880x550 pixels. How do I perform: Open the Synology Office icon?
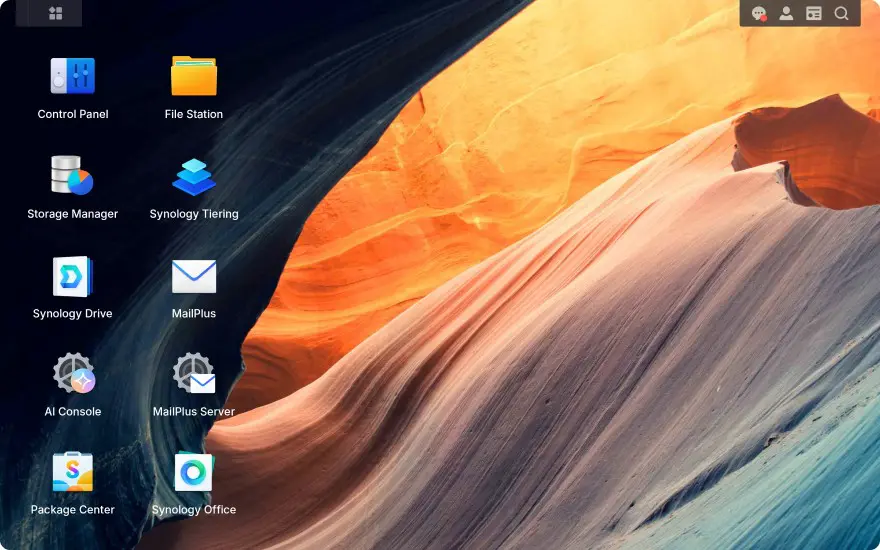pyautogui.click(x=194, y=472)
